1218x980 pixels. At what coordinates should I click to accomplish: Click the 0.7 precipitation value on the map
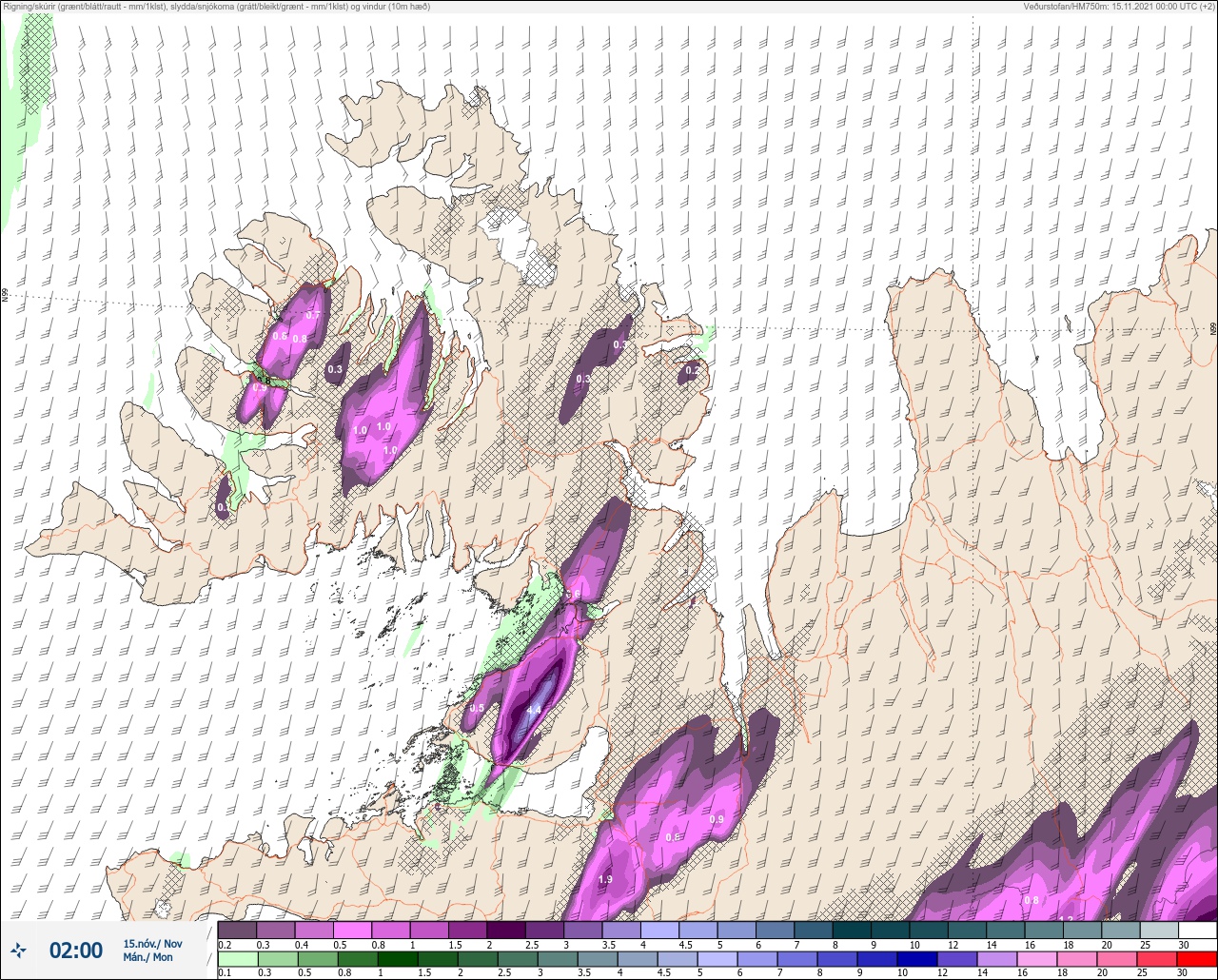coord(313,315)
